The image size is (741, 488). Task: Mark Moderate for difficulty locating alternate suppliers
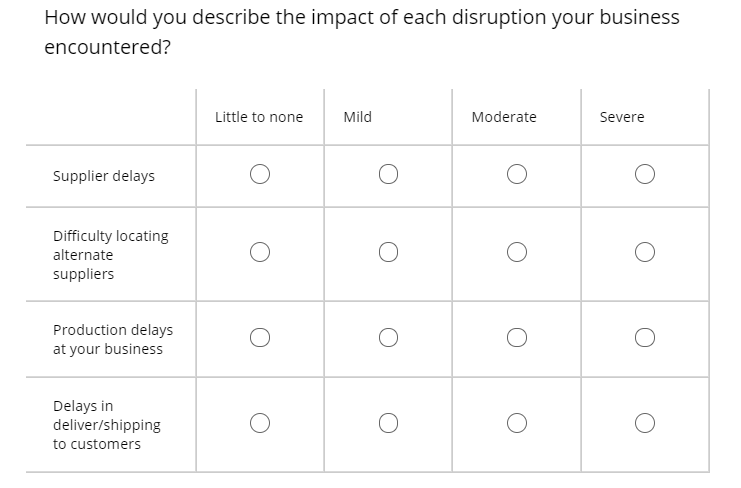(x=517, y=252)
